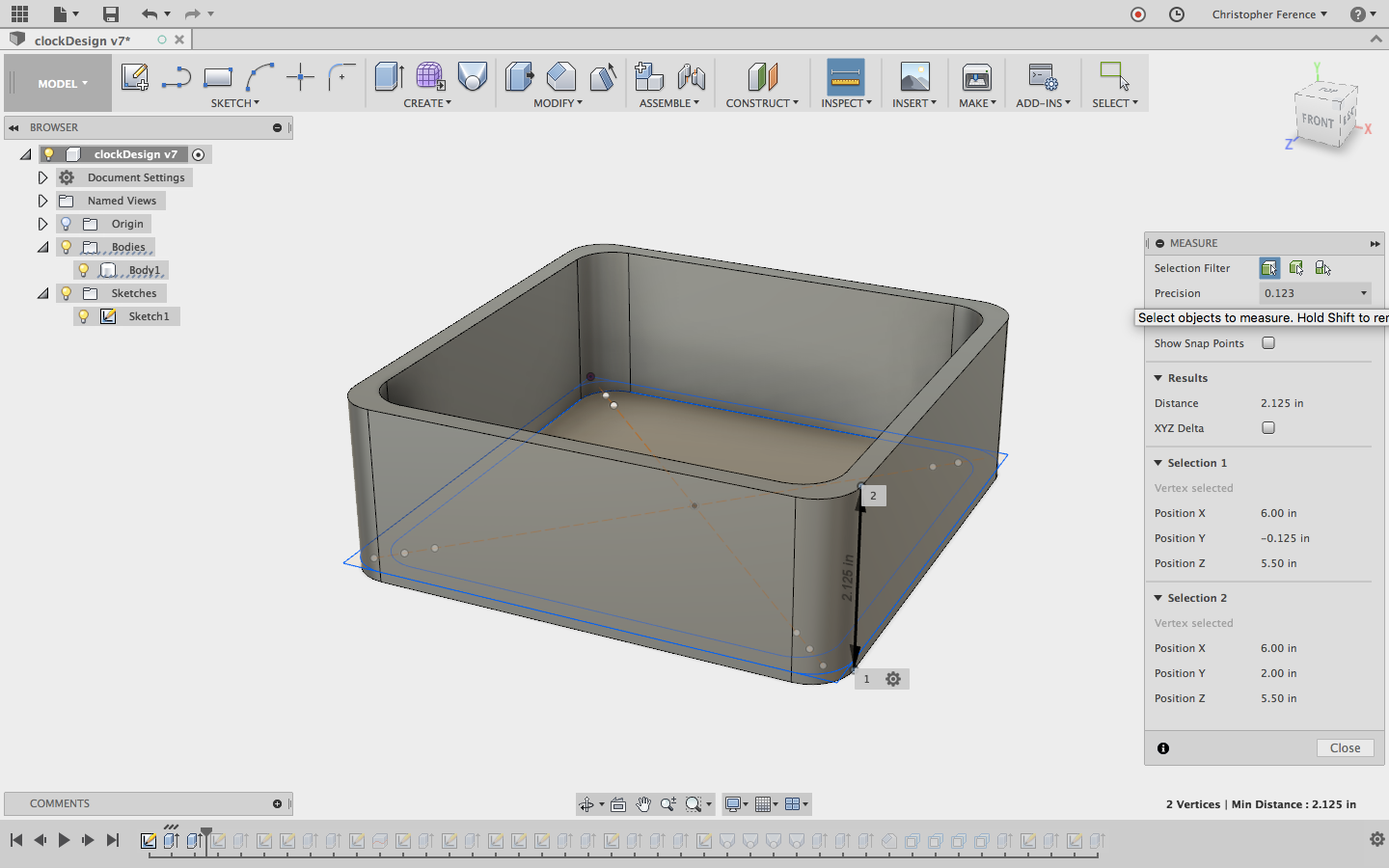The height and width of the screenshot is (868, 1389).
Task: Open the MODEL workspace menu
Action: point(63,84)
